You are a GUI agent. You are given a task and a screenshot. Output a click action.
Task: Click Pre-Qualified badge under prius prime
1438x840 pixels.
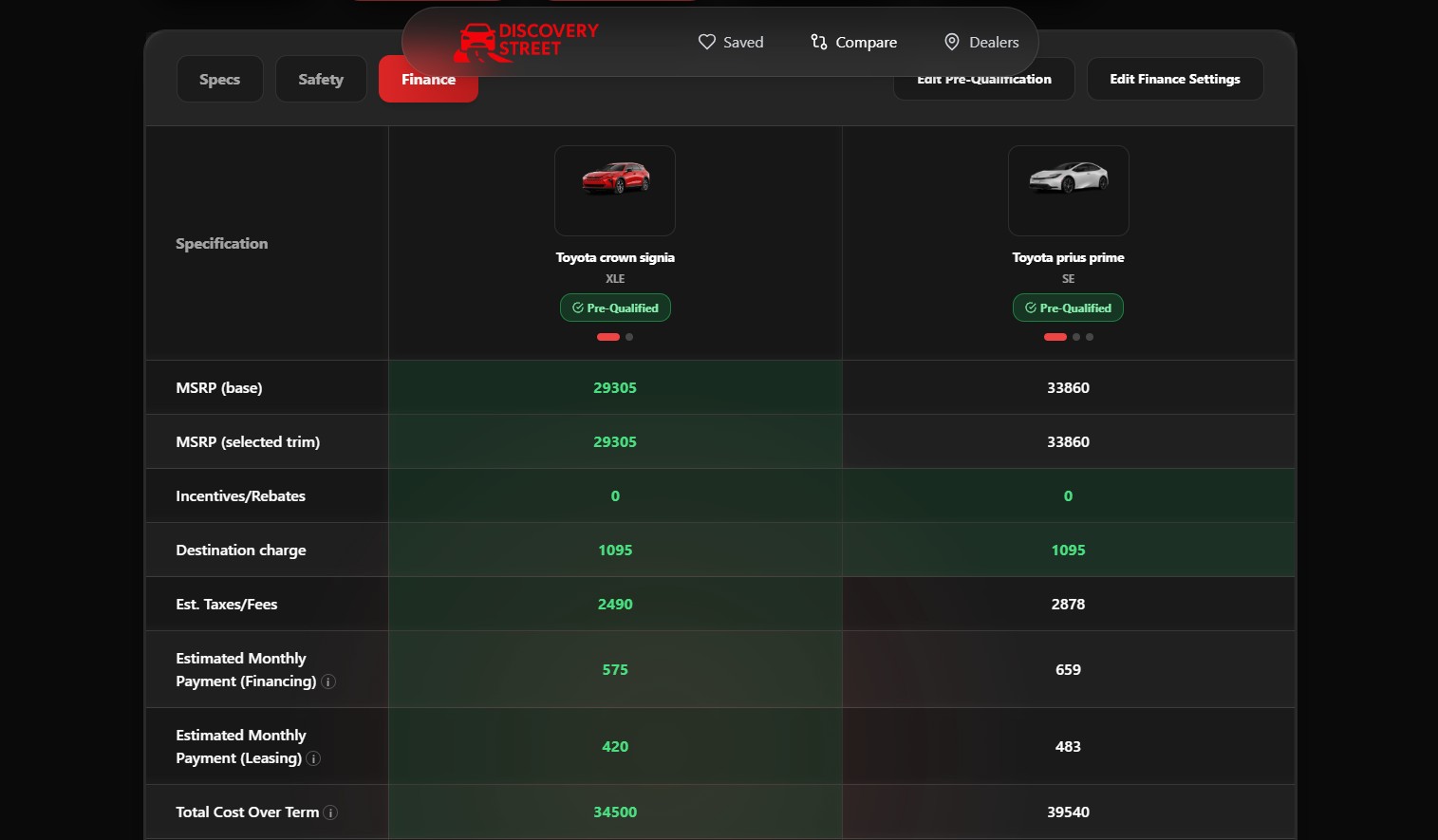pyautogui.click(x=1068, y=308)
